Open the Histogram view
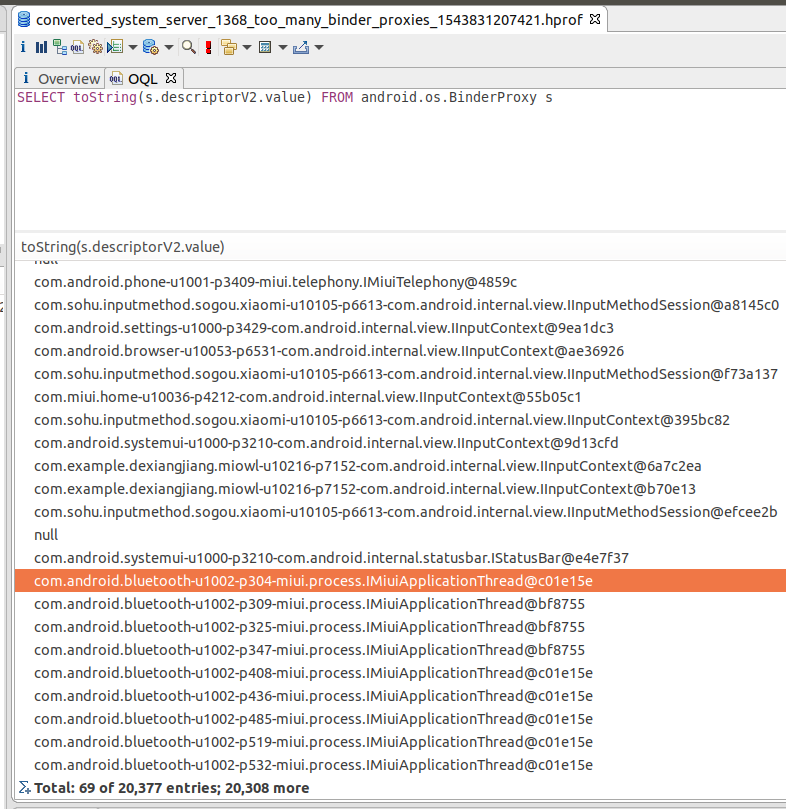786x809 pixels. [x=41, y=47]
